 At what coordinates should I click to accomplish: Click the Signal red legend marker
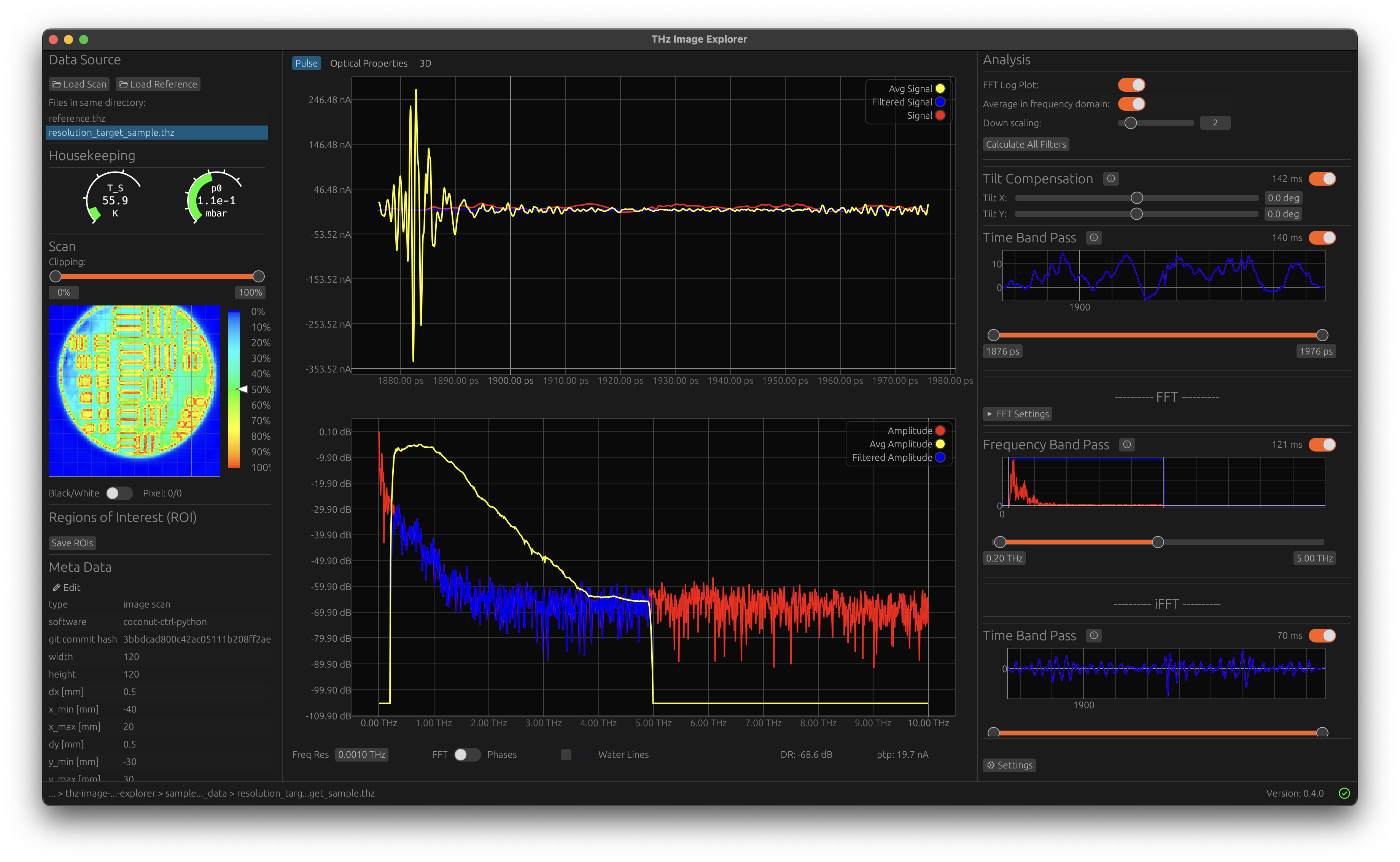coord(940,115)
